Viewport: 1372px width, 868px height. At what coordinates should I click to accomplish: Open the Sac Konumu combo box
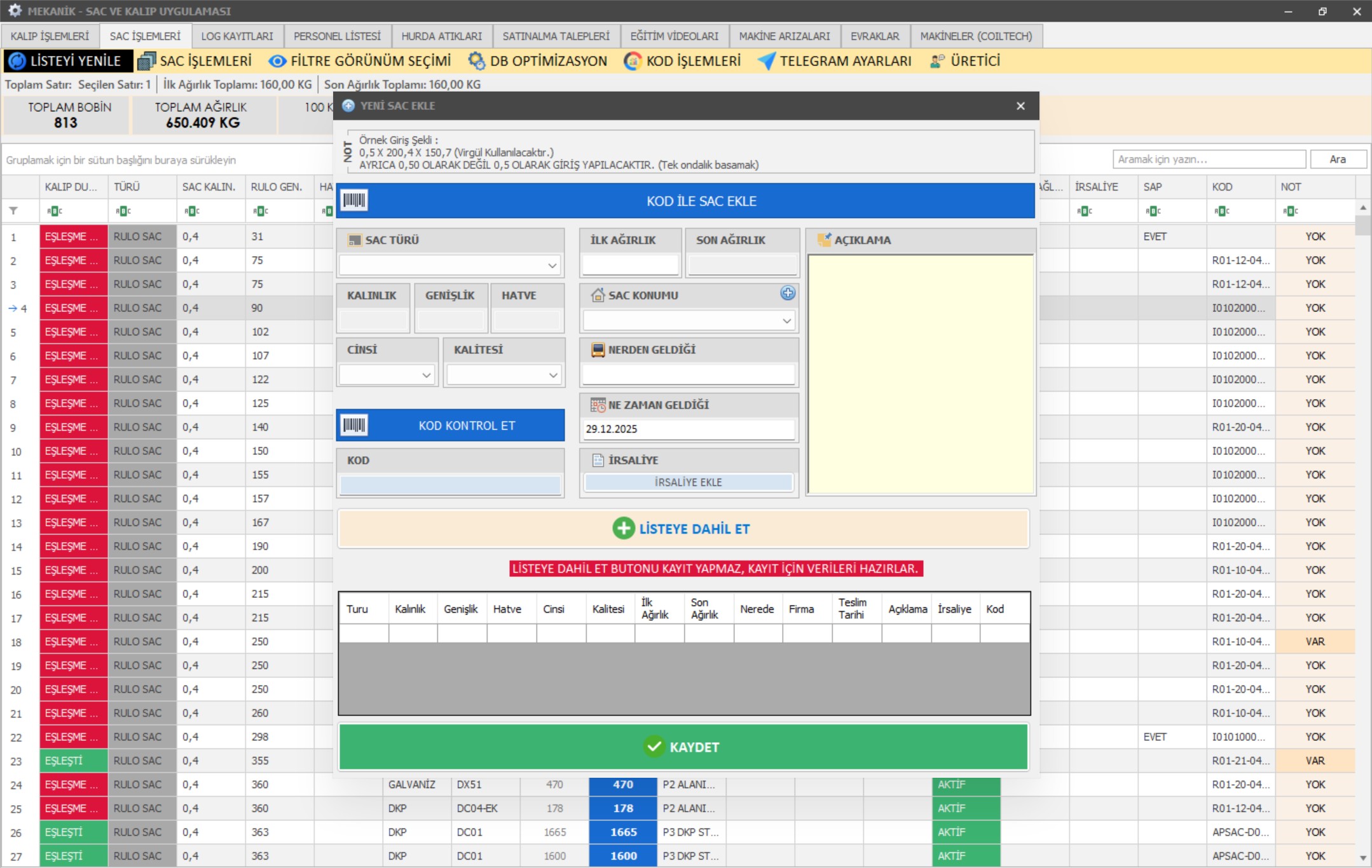[x=786, y=321]
